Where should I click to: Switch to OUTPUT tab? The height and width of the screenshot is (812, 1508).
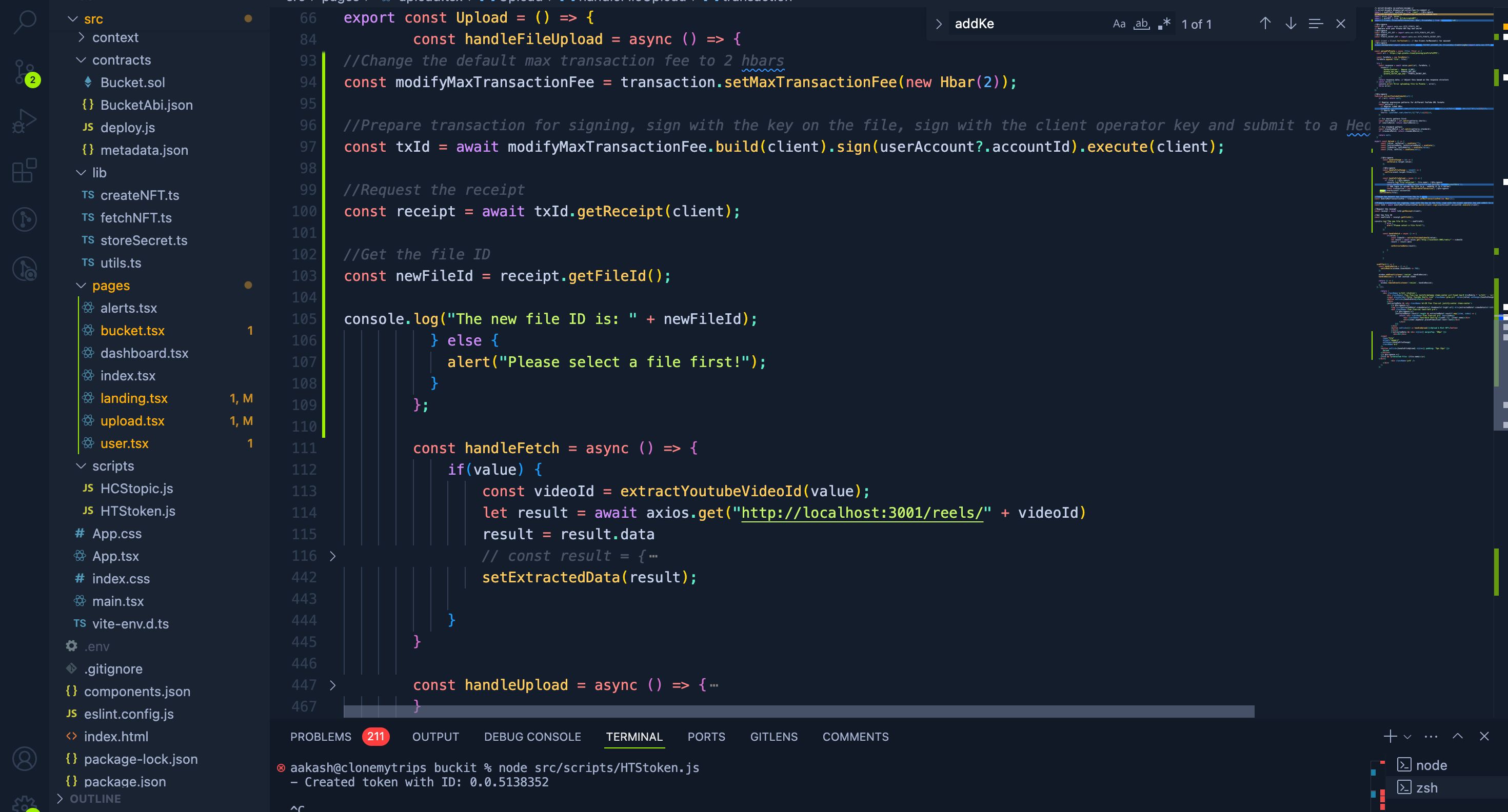click(435, 737)
